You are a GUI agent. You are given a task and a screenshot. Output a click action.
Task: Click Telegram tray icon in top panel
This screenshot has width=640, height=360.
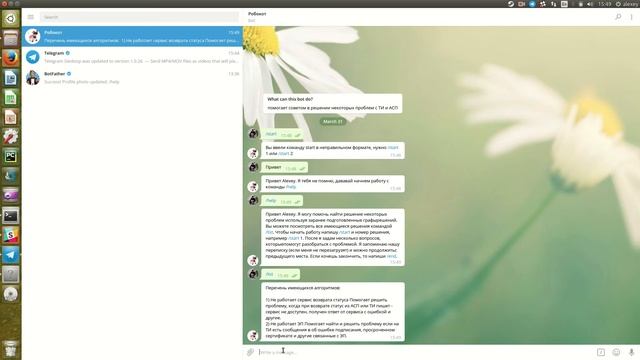[532, 4]
